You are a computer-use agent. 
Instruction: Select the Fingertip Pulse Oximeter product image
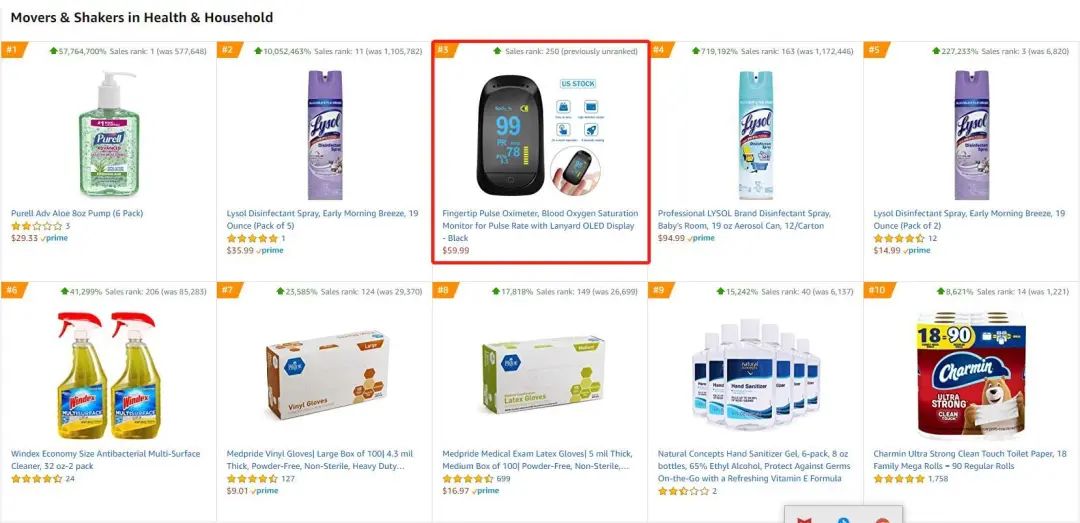[539, 134]
